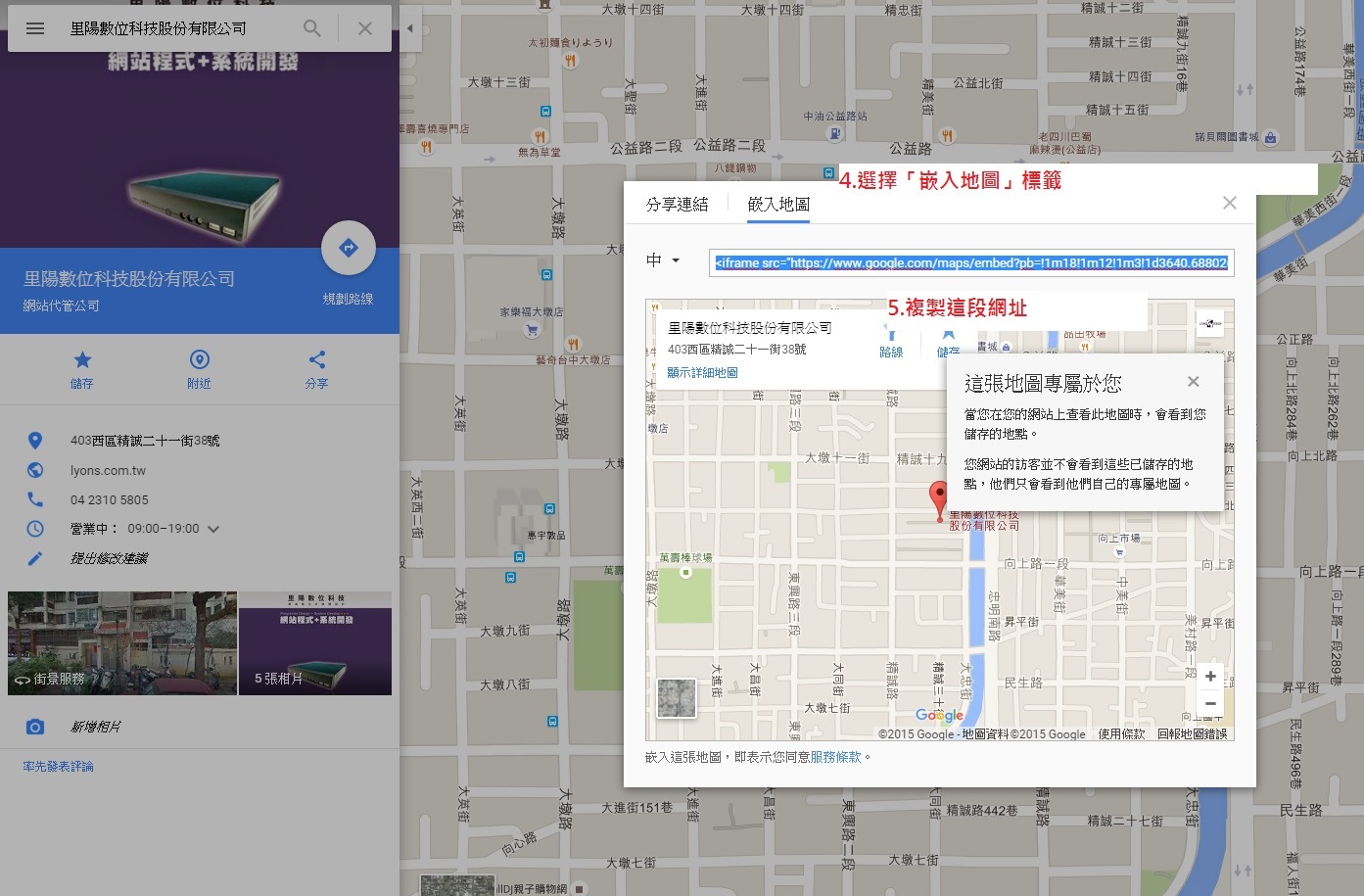
Task: Zoom in on preview map
Action: [1211, 677]
